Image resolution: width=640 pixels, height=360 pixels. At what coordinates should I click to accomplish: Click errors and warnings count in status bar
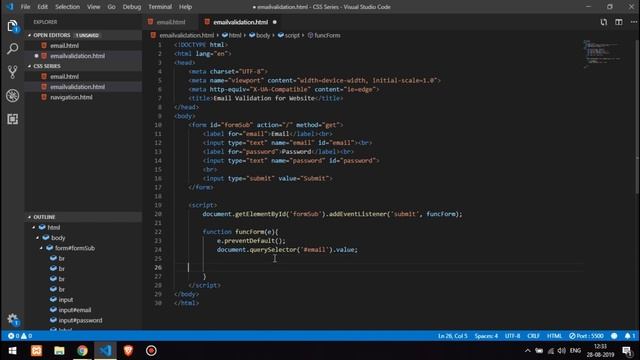pos(20,336)
